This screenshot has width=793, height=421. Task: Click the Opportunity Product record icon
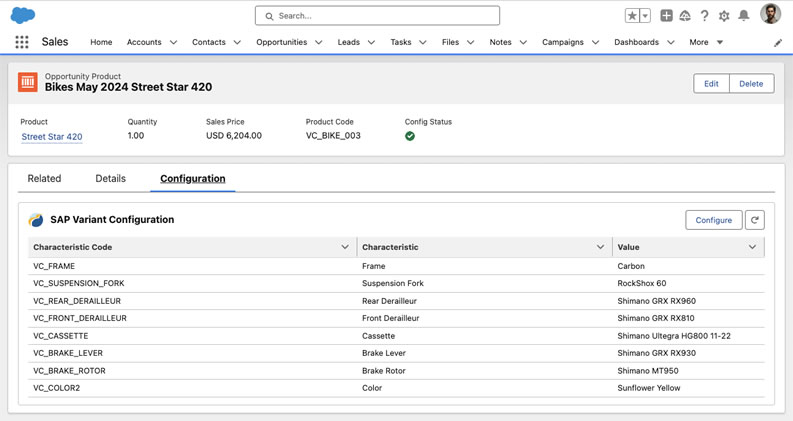tap(28, 82)
